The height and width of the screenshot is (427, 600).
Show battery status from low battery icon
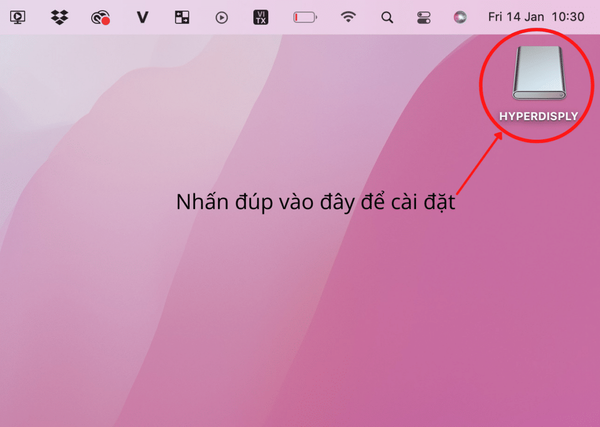click(304, 17)
